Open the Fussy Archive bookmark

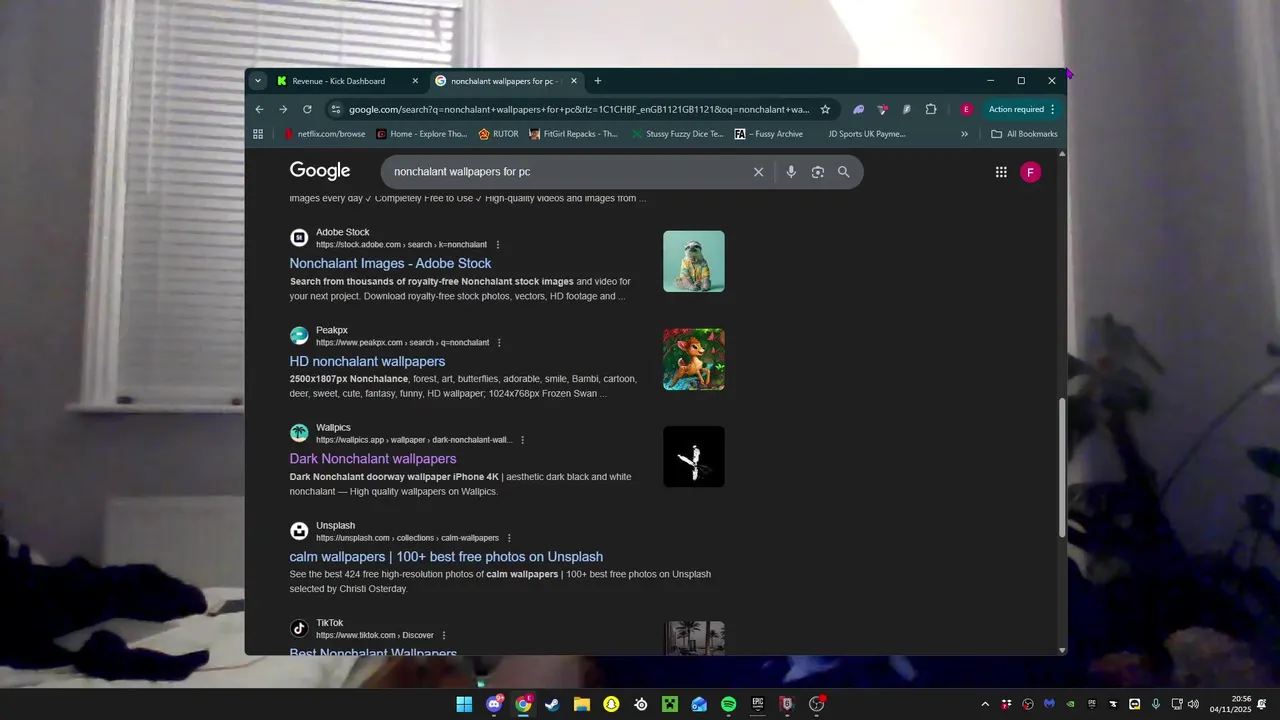tap(769, 133)
